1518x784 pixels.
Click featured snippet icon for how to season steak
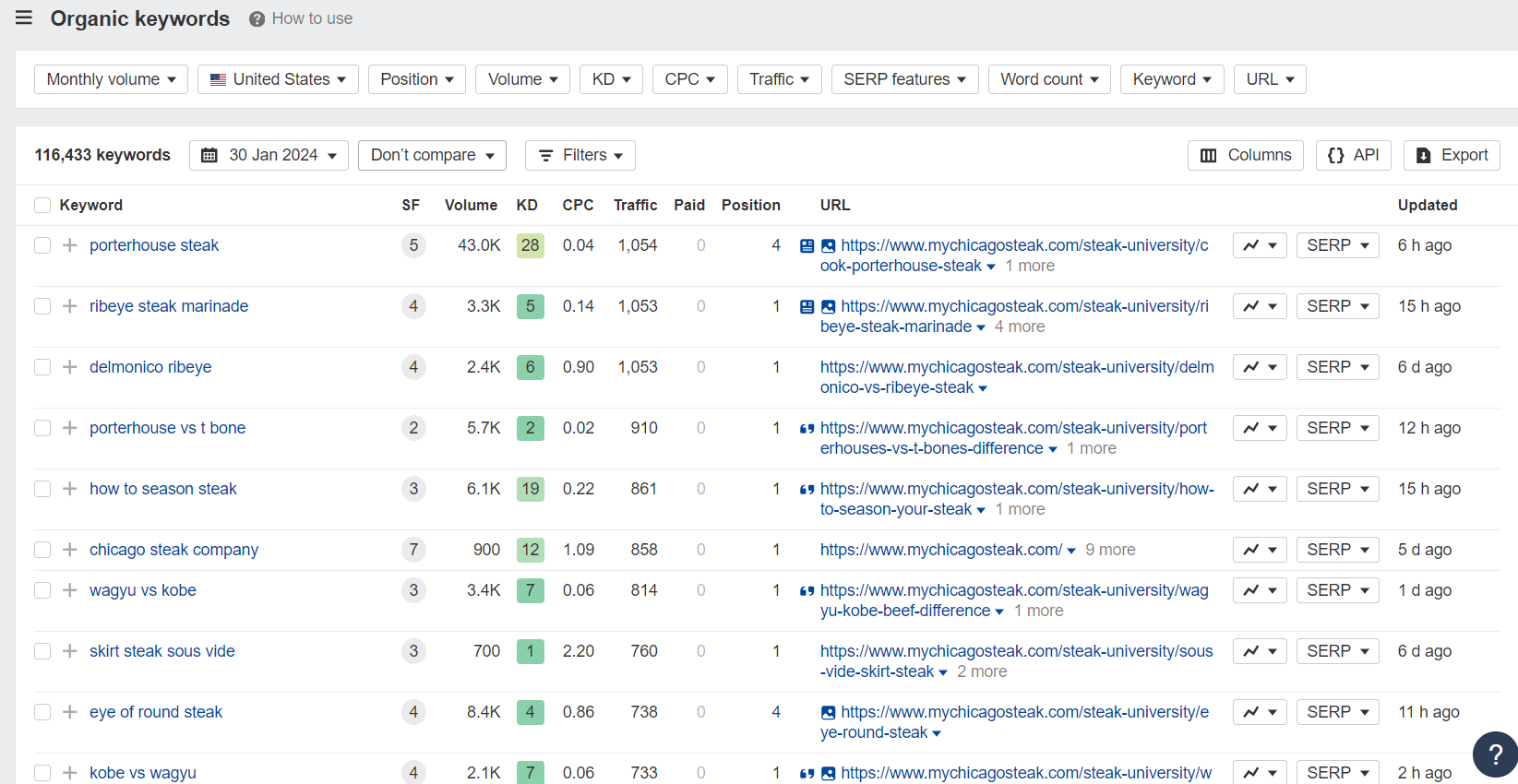(807, 489)
